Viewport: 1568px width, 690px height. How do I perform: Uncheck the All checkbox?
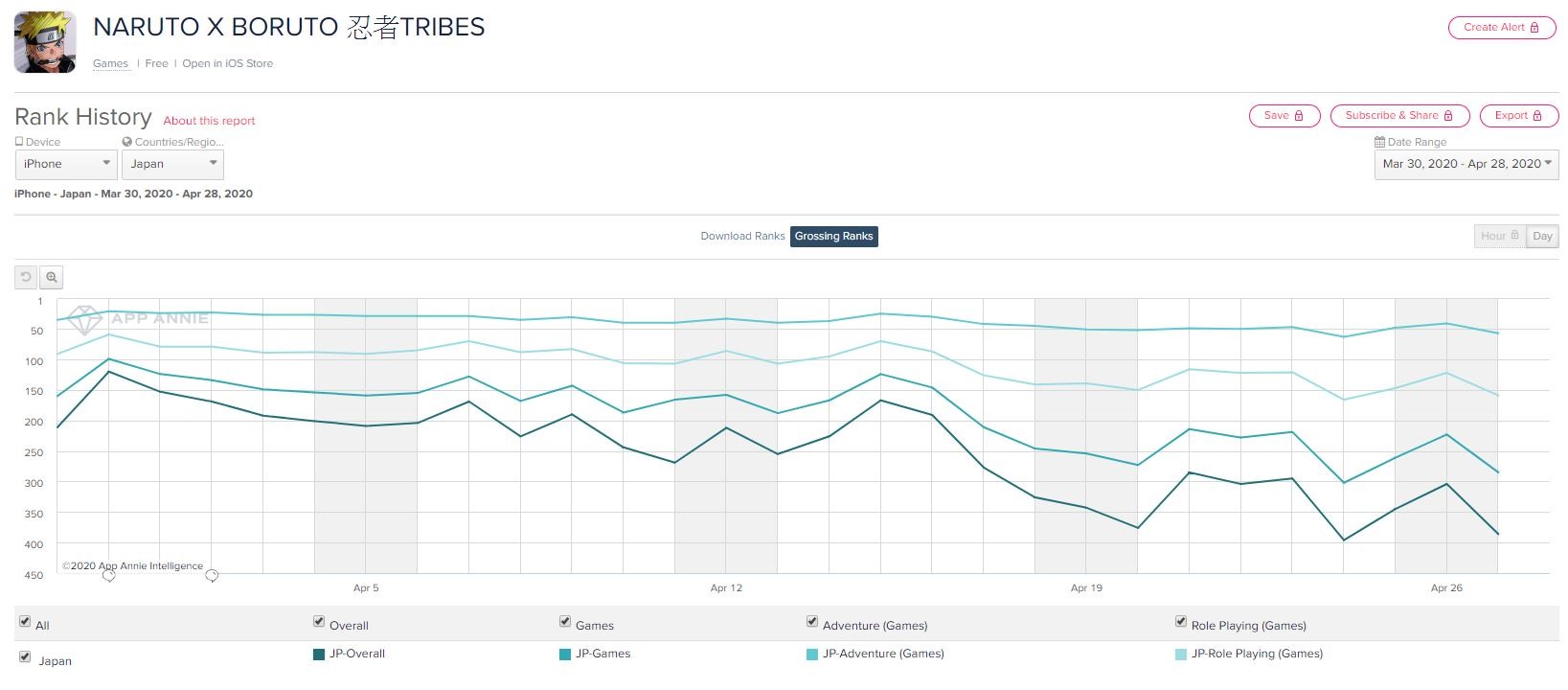tap(25, 622)
